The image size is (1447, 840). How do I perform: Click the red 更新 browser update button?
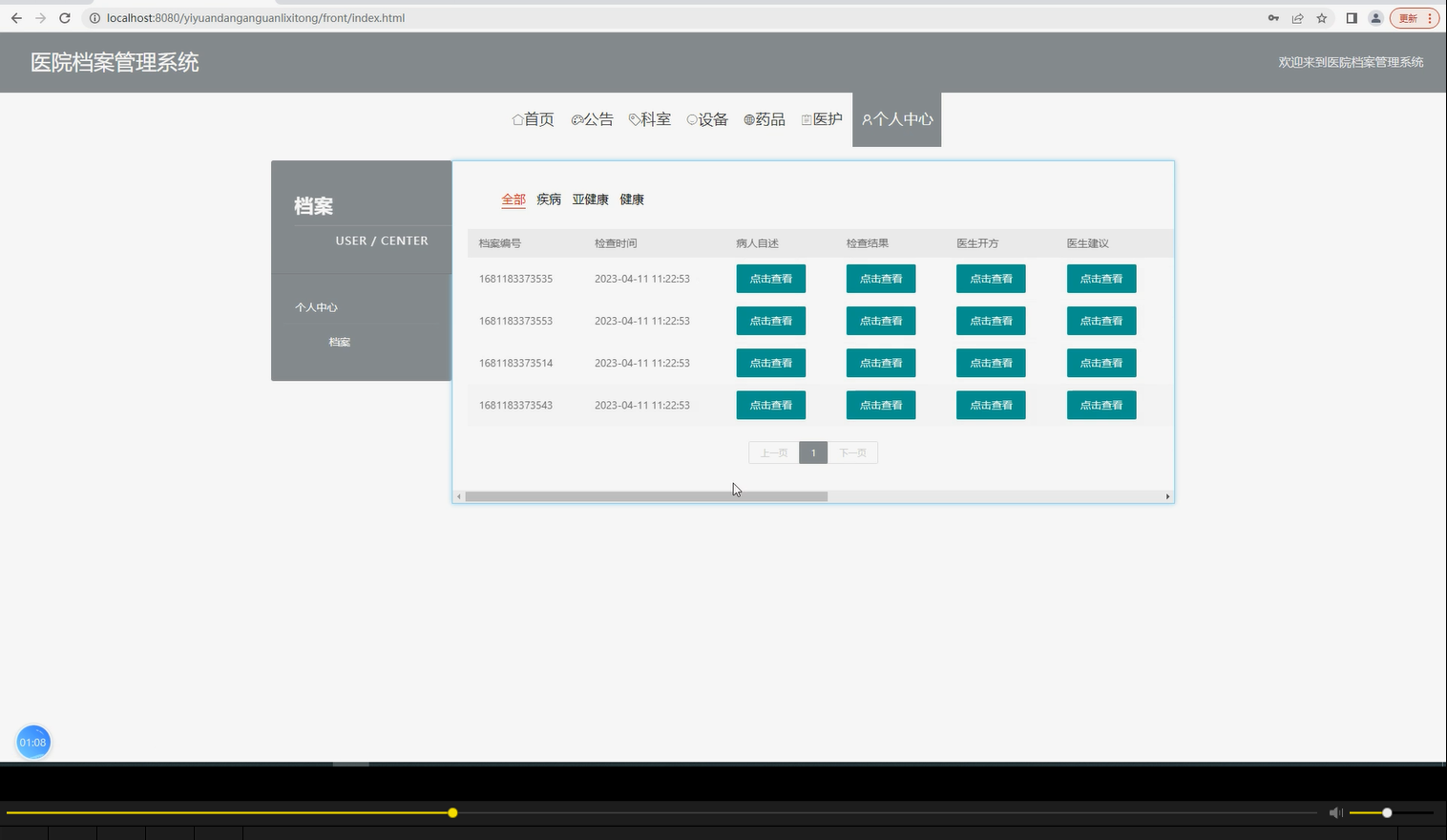pos(1415,18)
